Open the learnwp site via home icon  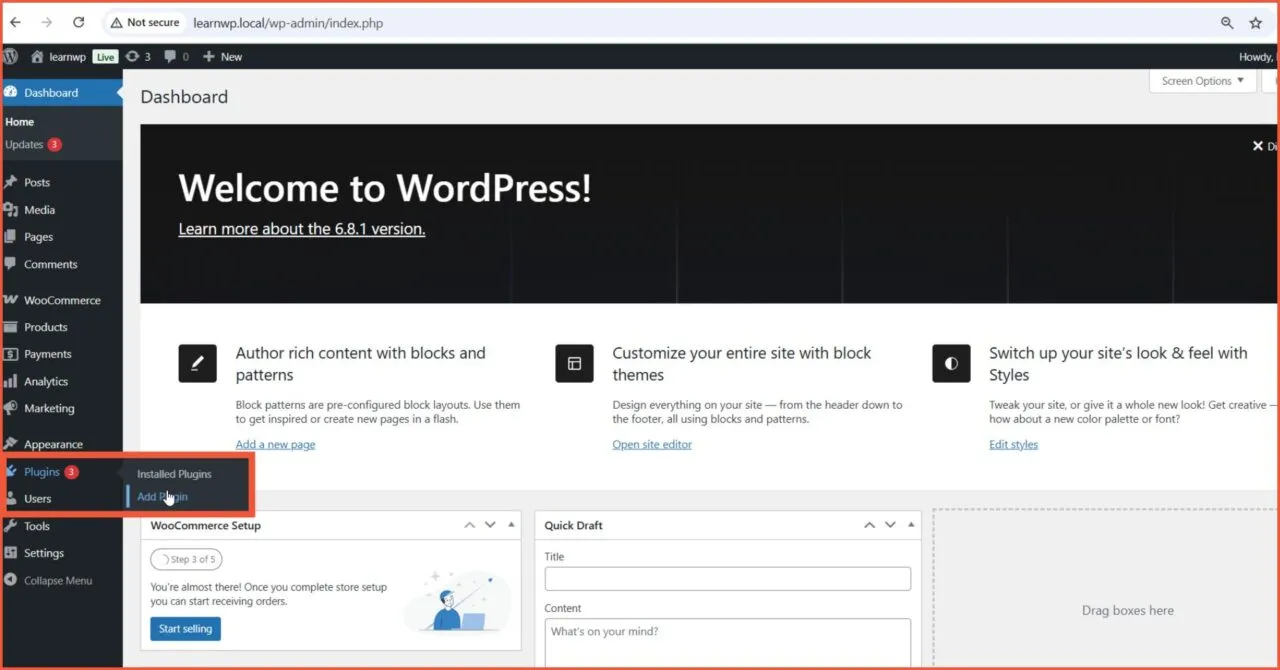(x=38, y=56)
